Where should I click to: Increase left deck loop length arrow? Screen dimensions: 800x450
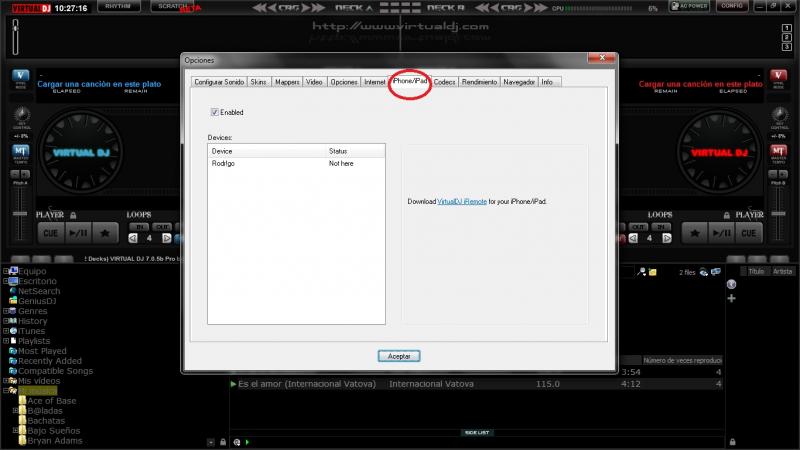pos(166,238)
